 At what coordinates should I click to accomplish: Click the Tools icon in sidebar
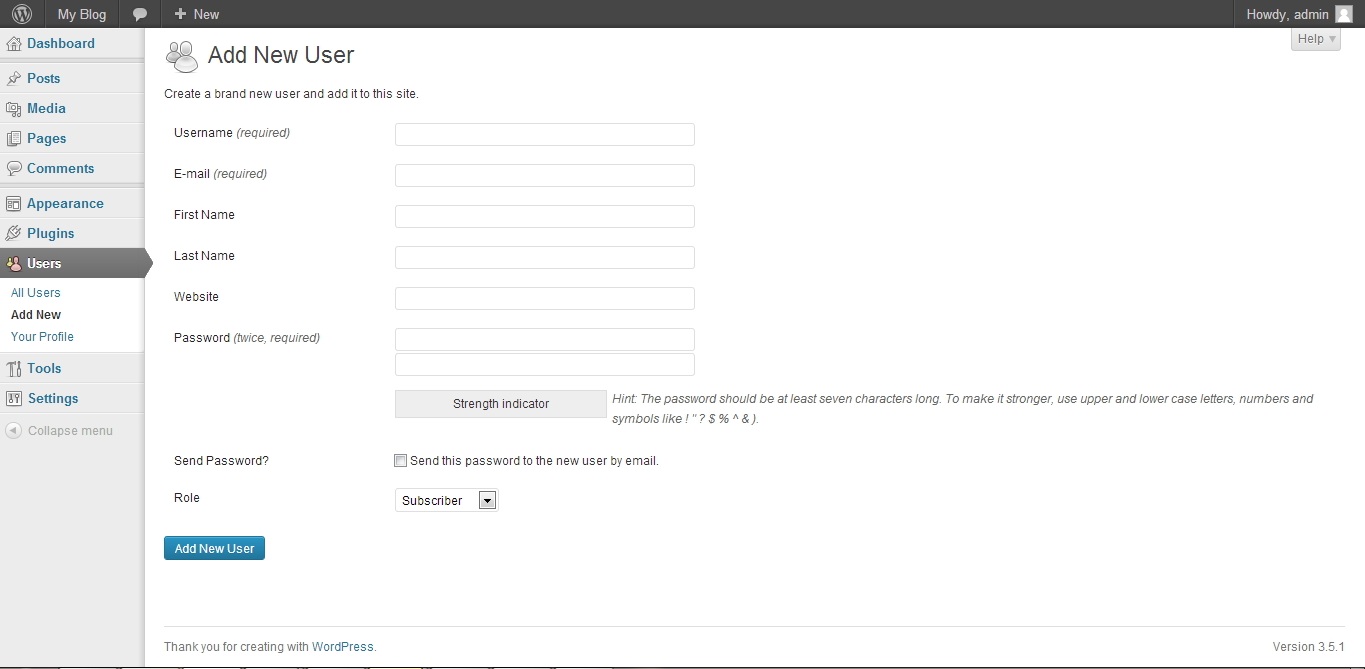[14, 369]
